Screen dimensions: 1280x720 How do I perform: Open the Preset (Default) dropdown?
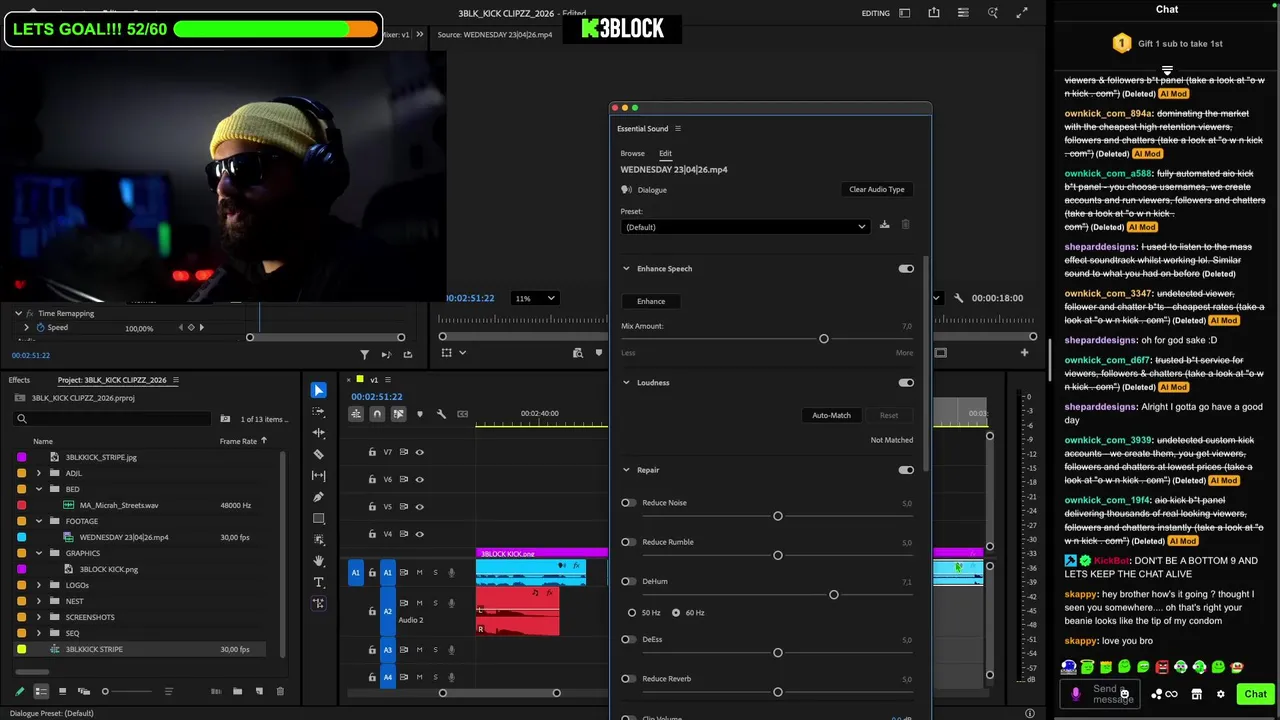click(x=745, y=227)
